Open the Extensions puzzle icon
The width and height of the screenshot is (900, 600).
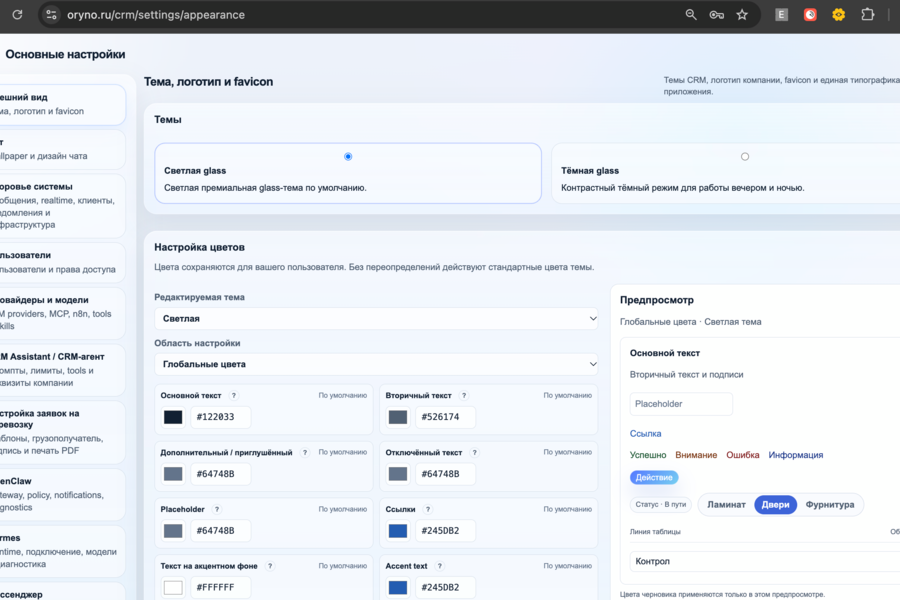point(868,14)
